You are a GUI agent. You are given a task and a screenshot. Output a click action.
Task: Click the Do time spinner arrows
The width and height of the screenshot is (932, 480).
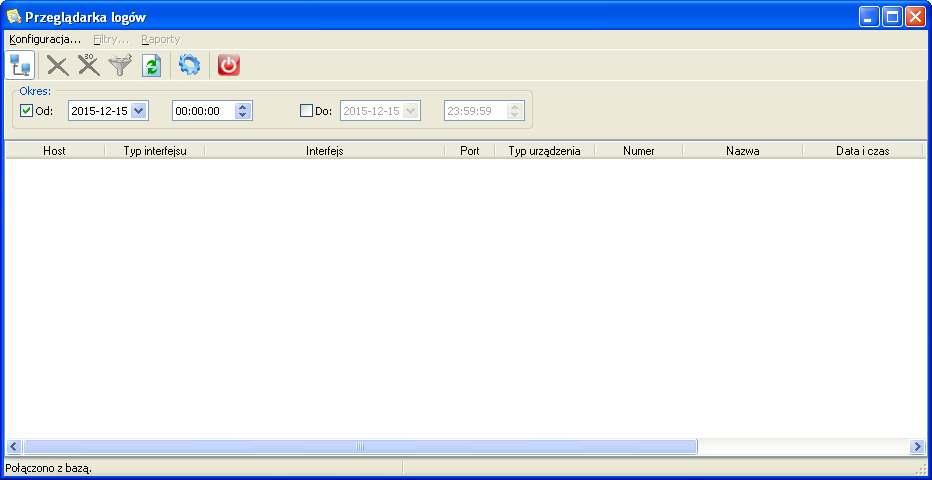click(x=515, y=110)
